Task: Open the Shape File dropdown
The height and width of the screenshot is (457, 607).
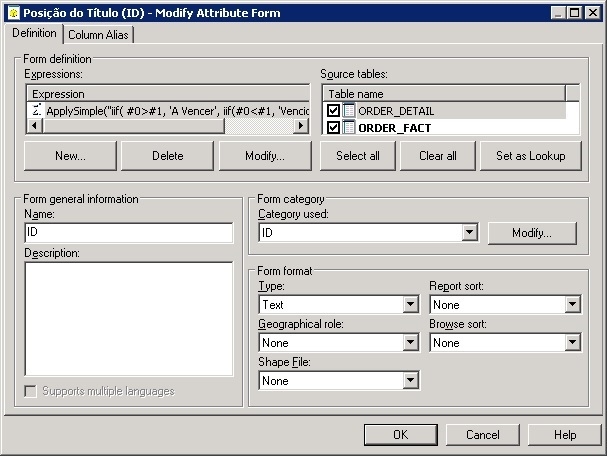Action: point(410,380)
